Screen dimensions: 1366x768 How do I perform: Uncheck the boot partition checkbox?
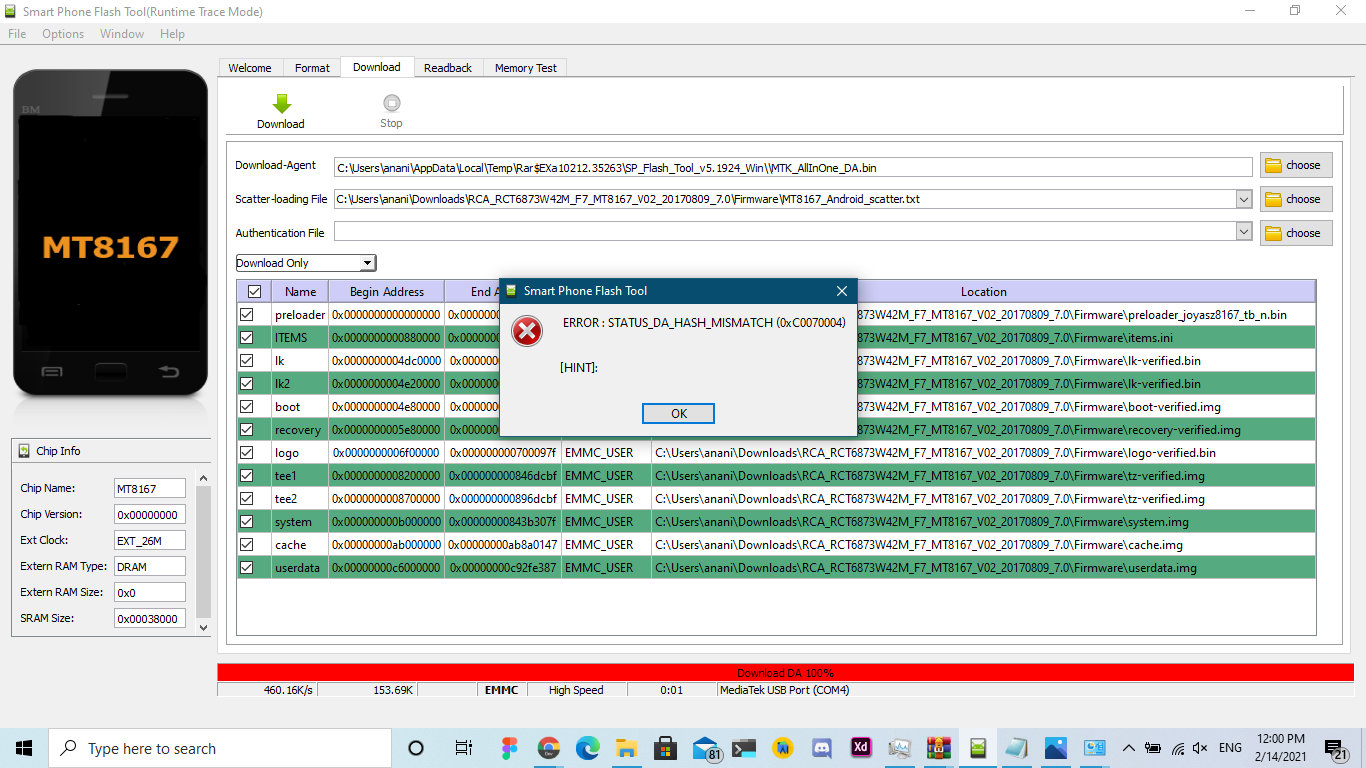coord(247,407)
